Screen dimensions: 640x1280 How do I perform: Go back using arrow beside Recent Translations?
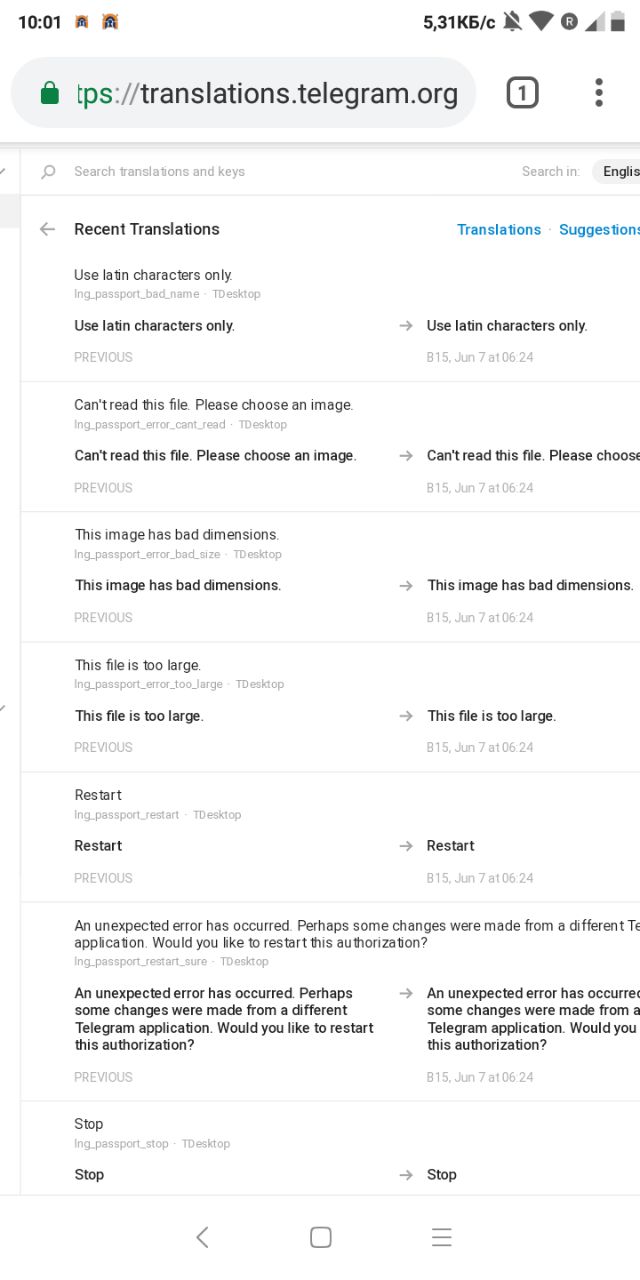point(47,229)
